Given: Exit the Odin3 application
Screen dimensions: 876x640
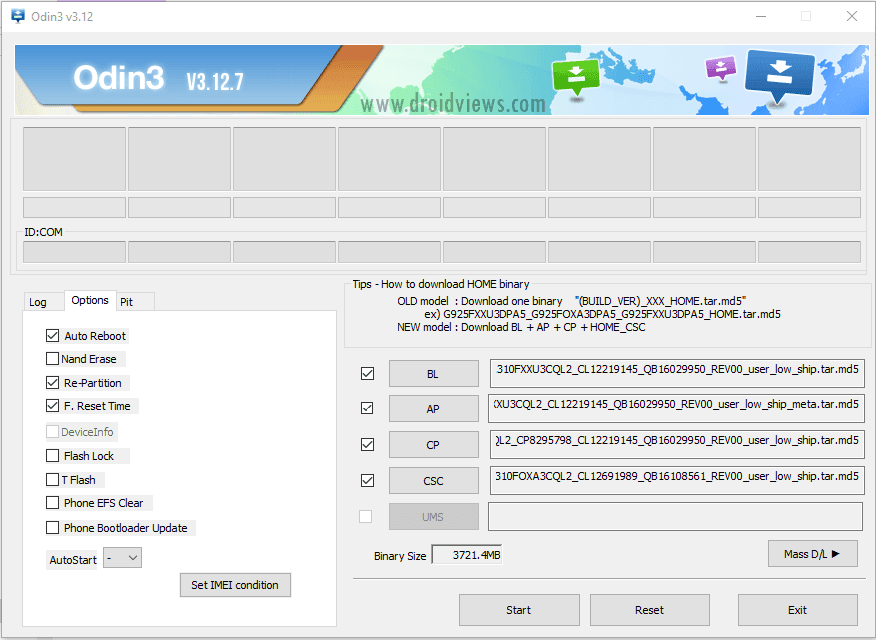Looking at the screenshot, I should [797, 610].
